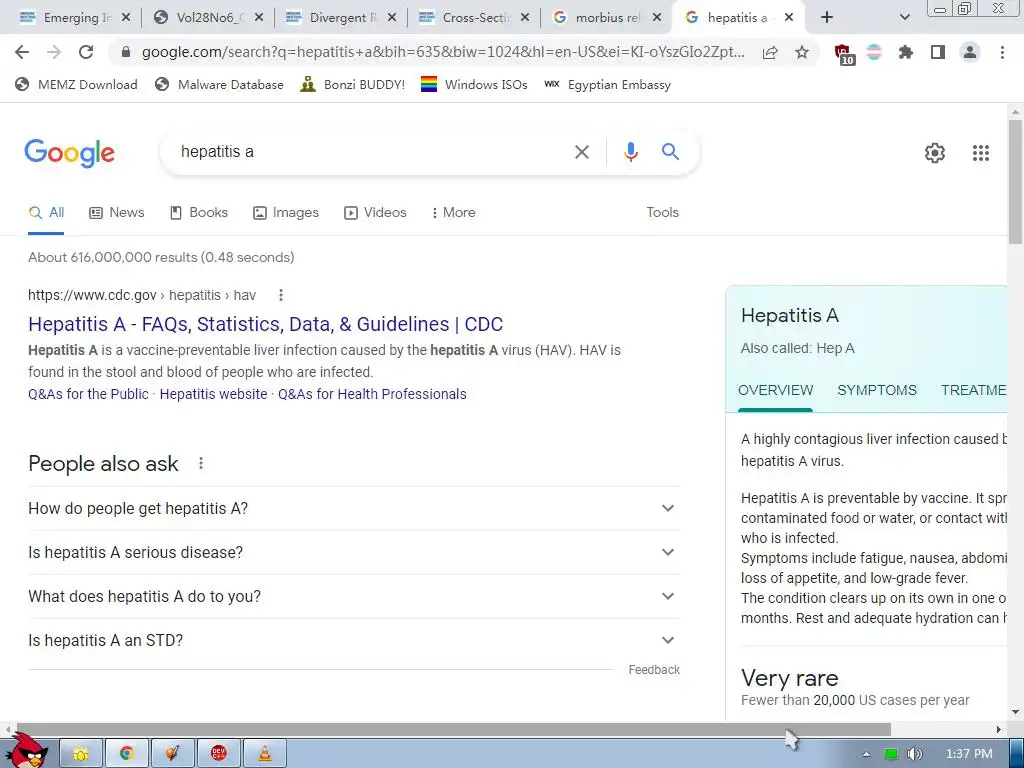Open options dots beside the CDC result

(281, 295)
